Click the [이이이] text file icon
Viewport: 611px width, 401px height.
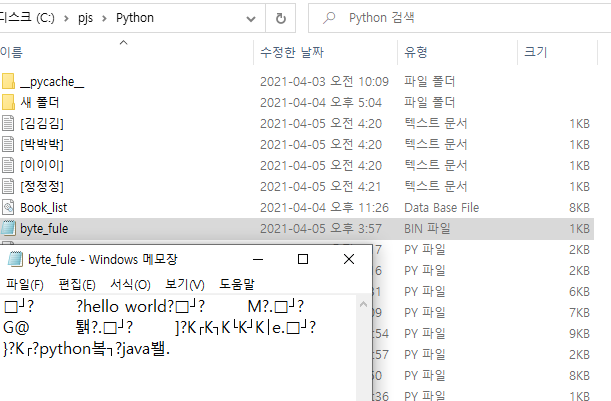[8, 166]
